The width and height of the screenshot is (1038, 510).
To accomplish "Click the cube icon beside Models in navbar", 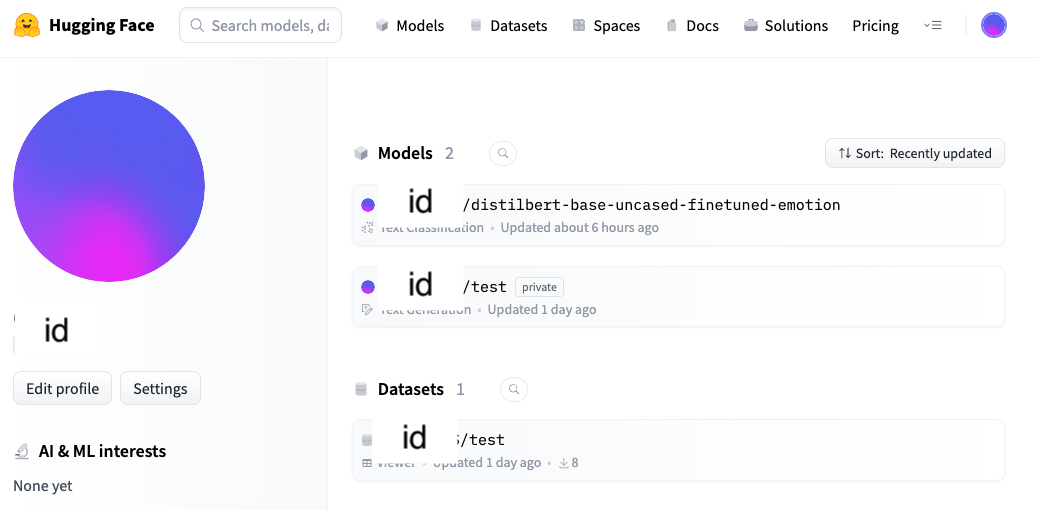I will point(381,26).
